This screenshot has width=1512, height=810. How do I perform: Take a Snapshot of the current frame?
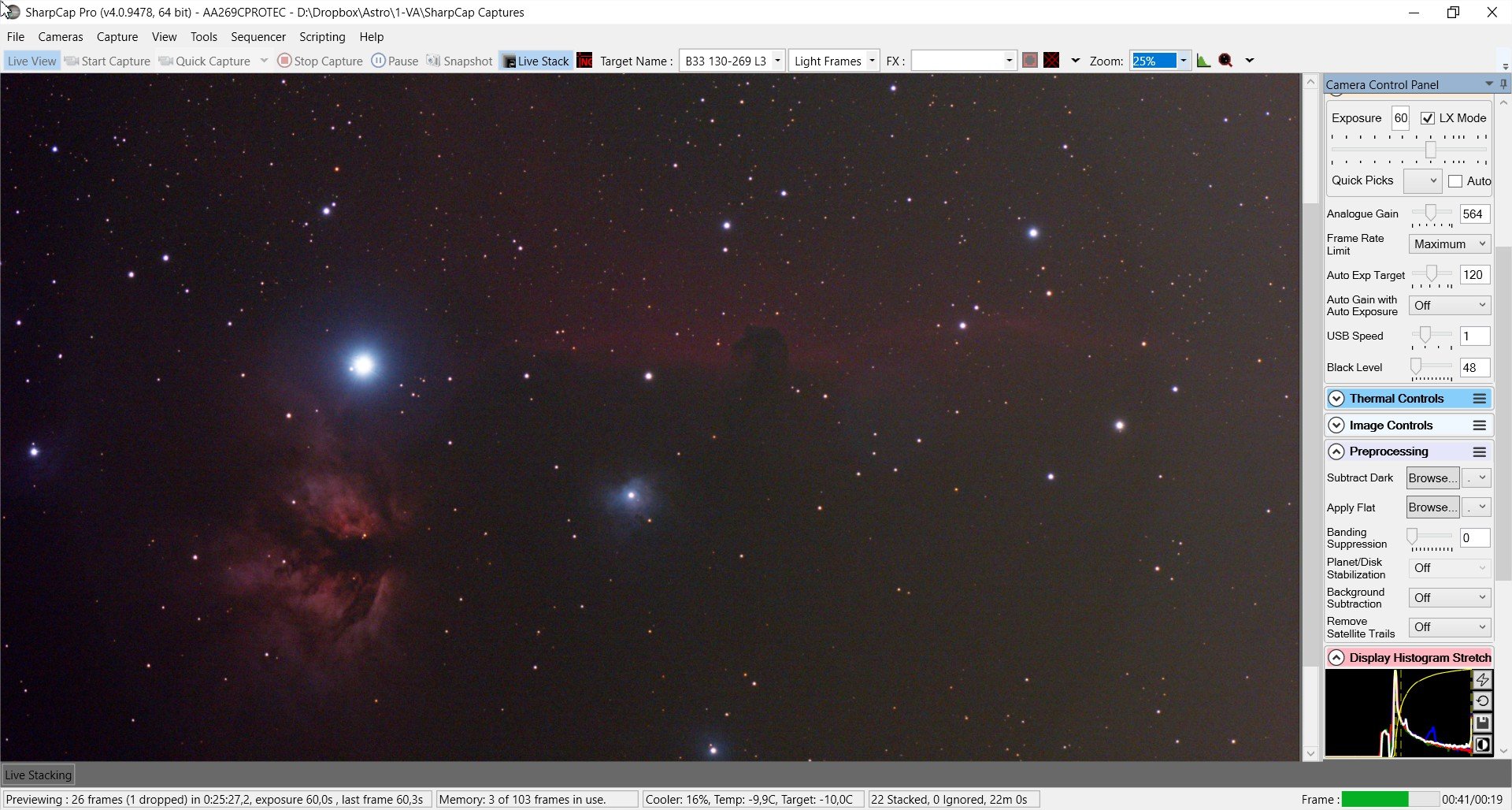coord(459,61)
